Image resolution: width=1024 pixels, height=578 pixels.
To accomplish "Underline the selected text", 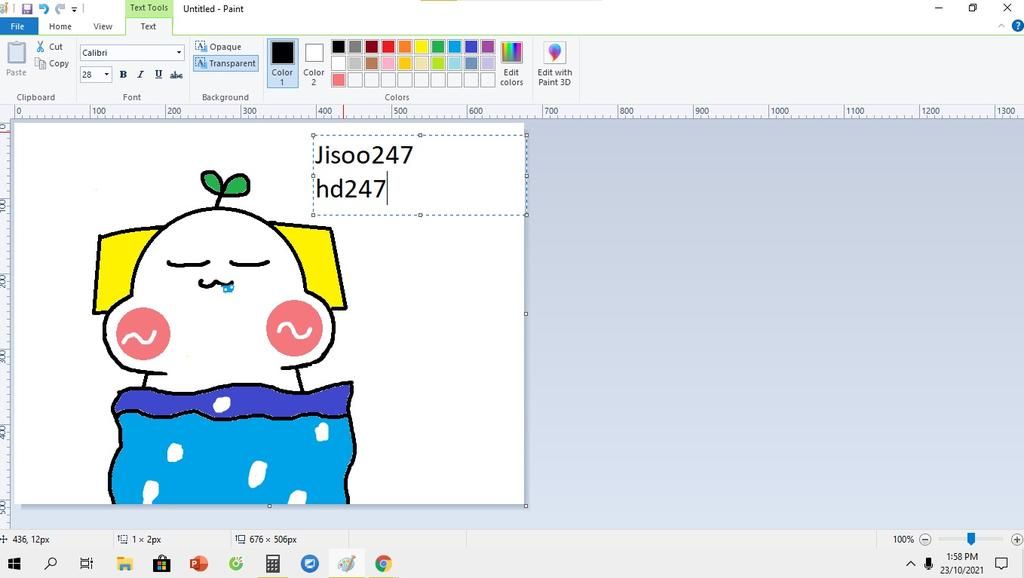I will tap(157, 73).
